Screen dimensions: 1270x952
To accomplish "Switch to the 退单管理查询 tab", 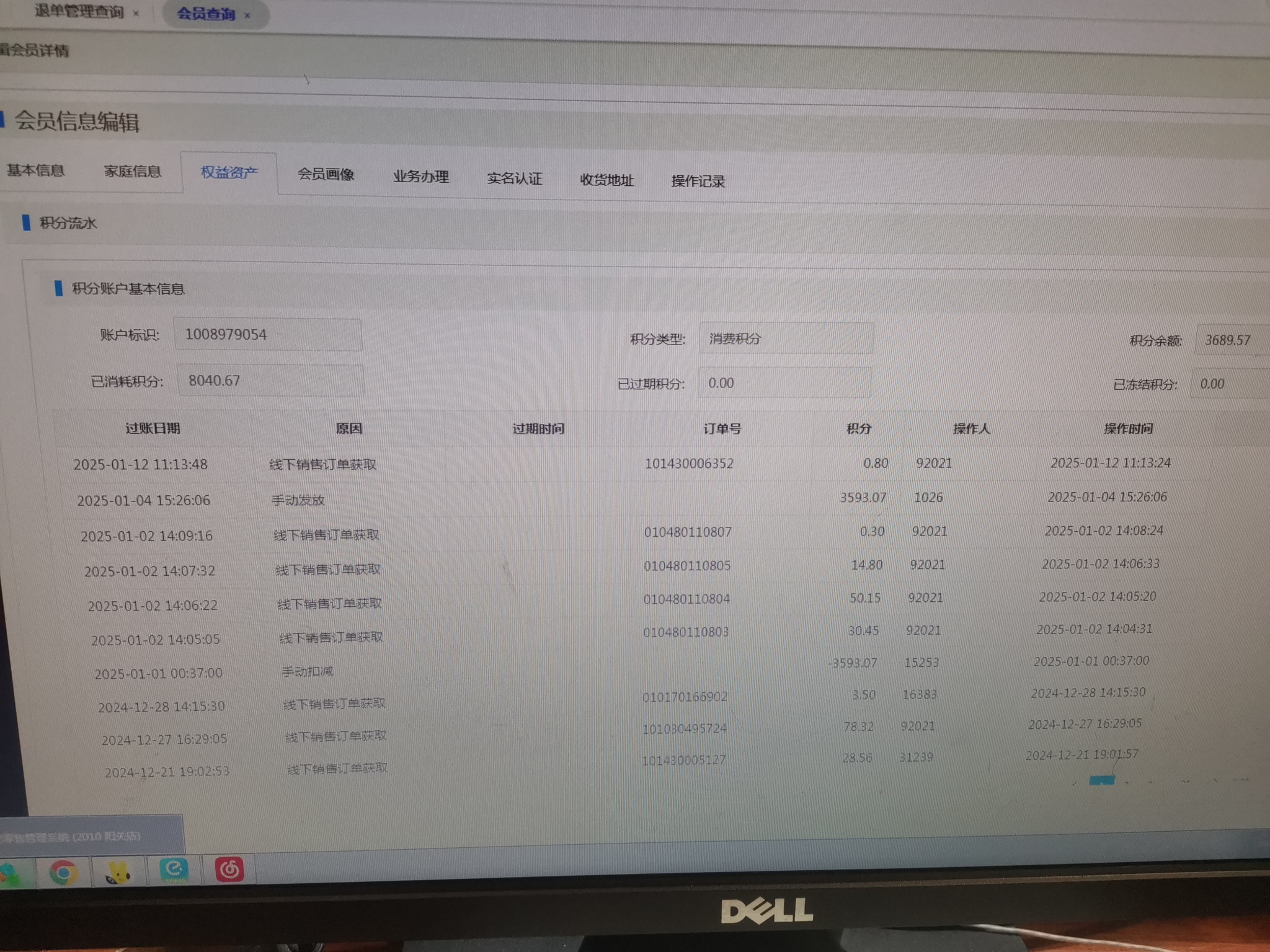I will point(79,11).
